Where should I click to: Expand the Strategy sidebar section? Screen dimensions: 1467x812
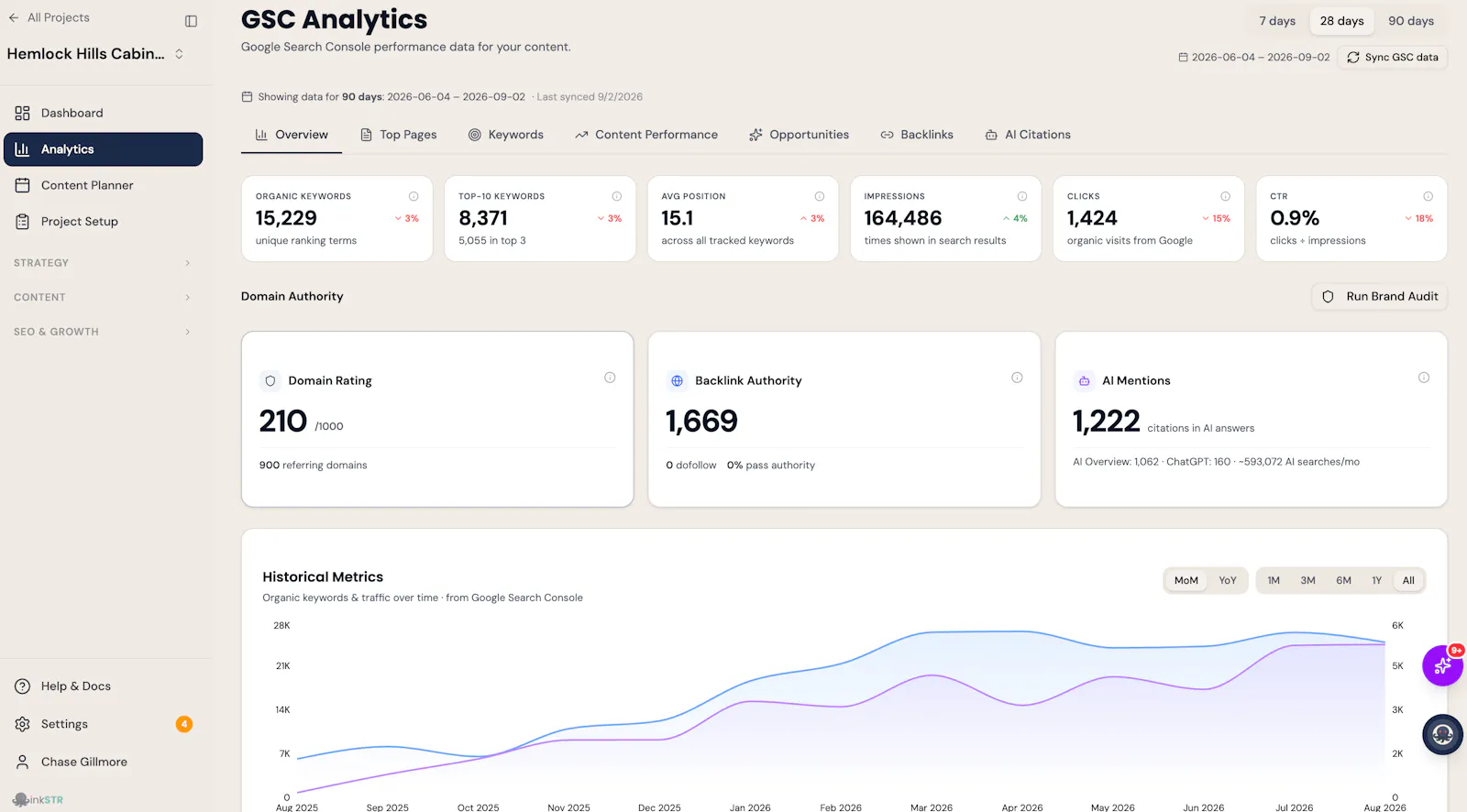(x=102, y=263)
